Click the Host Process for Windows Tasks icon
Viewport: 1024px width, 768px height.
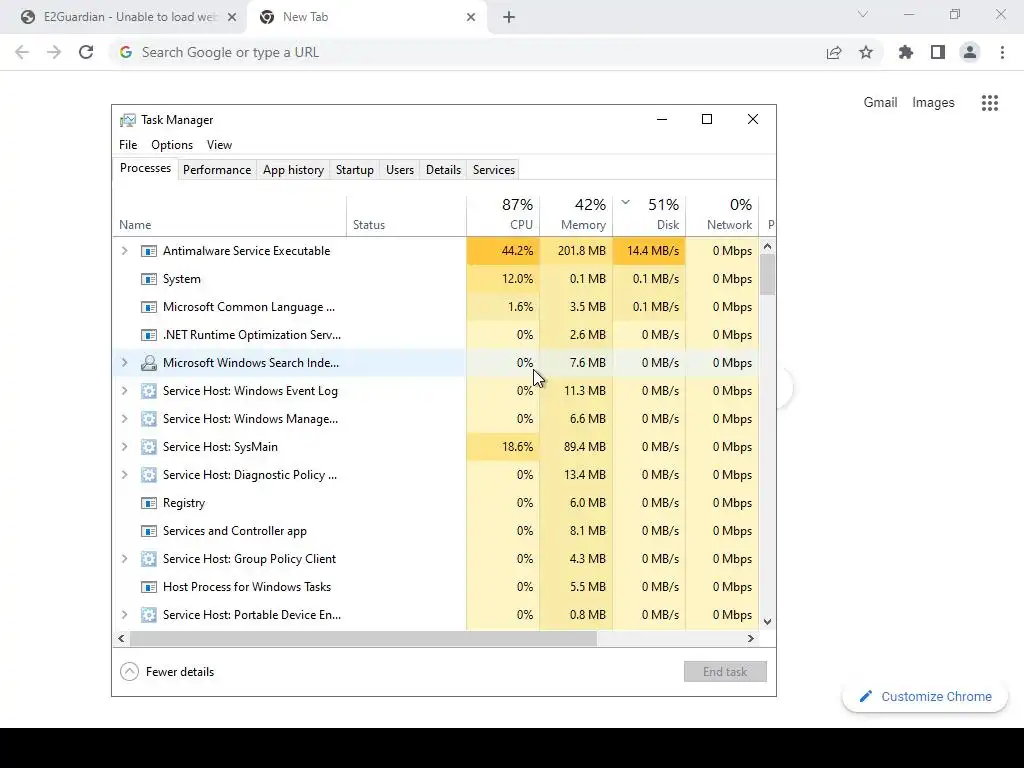click(x=149, y=587)
